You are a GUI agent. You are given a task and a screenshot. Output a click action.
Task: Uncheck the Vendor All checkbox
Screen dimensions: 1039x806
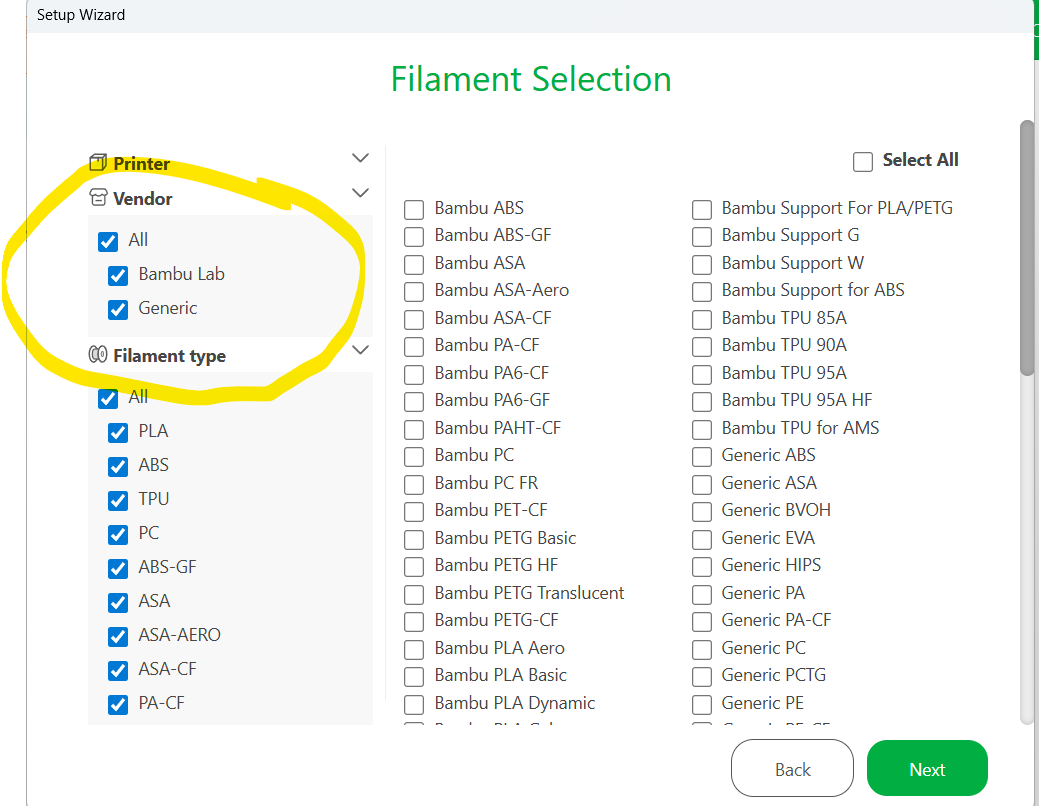pos(108,241)
